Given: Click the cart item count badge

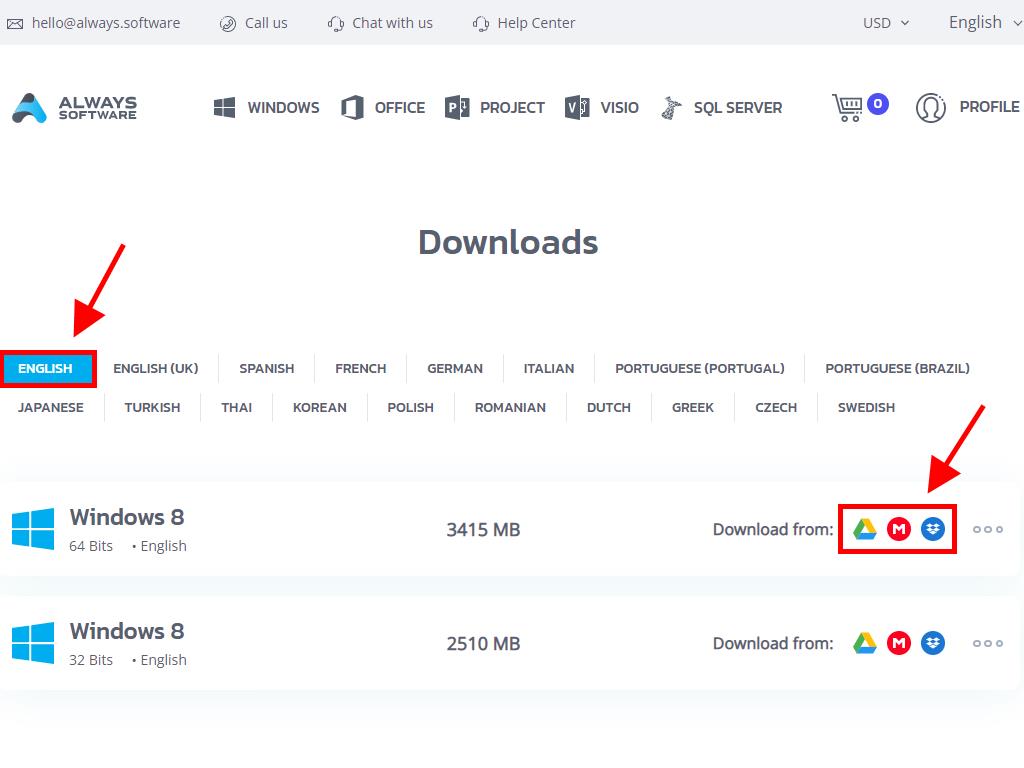Looking at the screenshot, I should (878, 104).
